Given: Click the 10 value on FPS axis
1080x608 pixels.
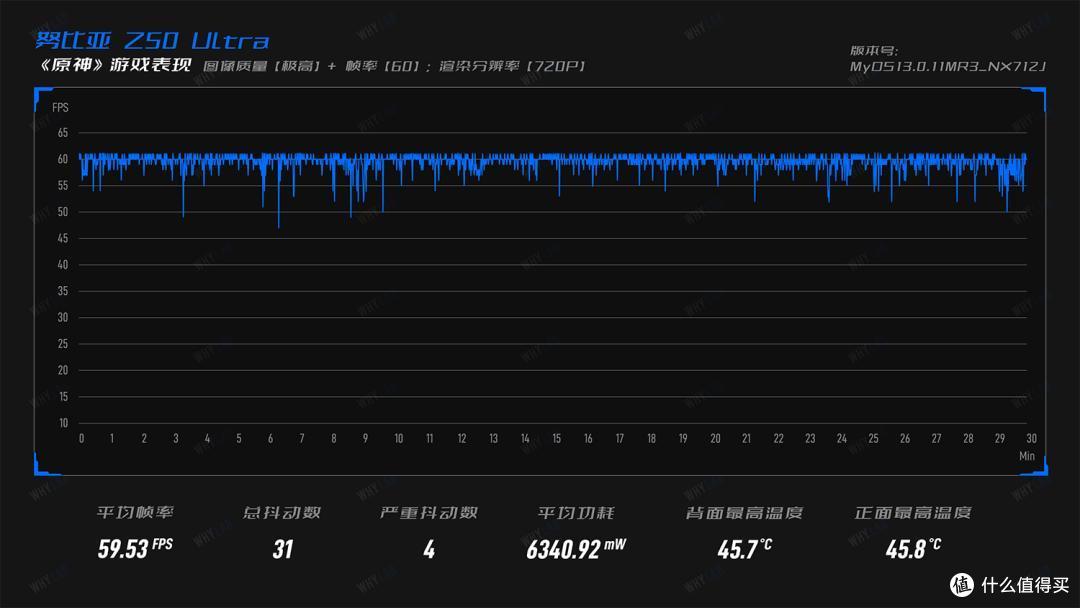Looking at the screenshot, I should [x=63, y=423].
